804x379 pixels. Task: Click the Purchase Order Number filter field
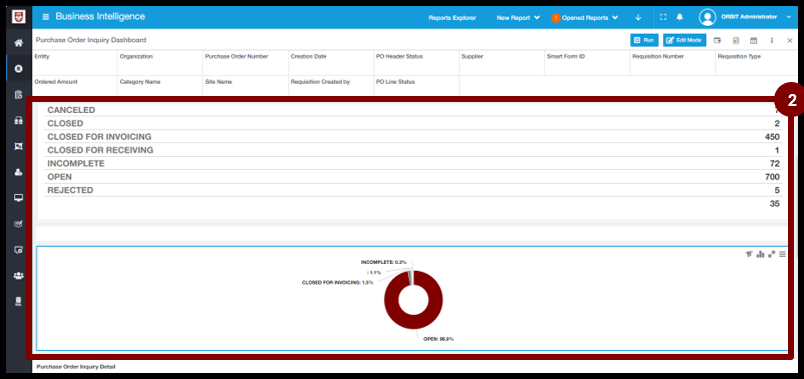coord(246,63)
